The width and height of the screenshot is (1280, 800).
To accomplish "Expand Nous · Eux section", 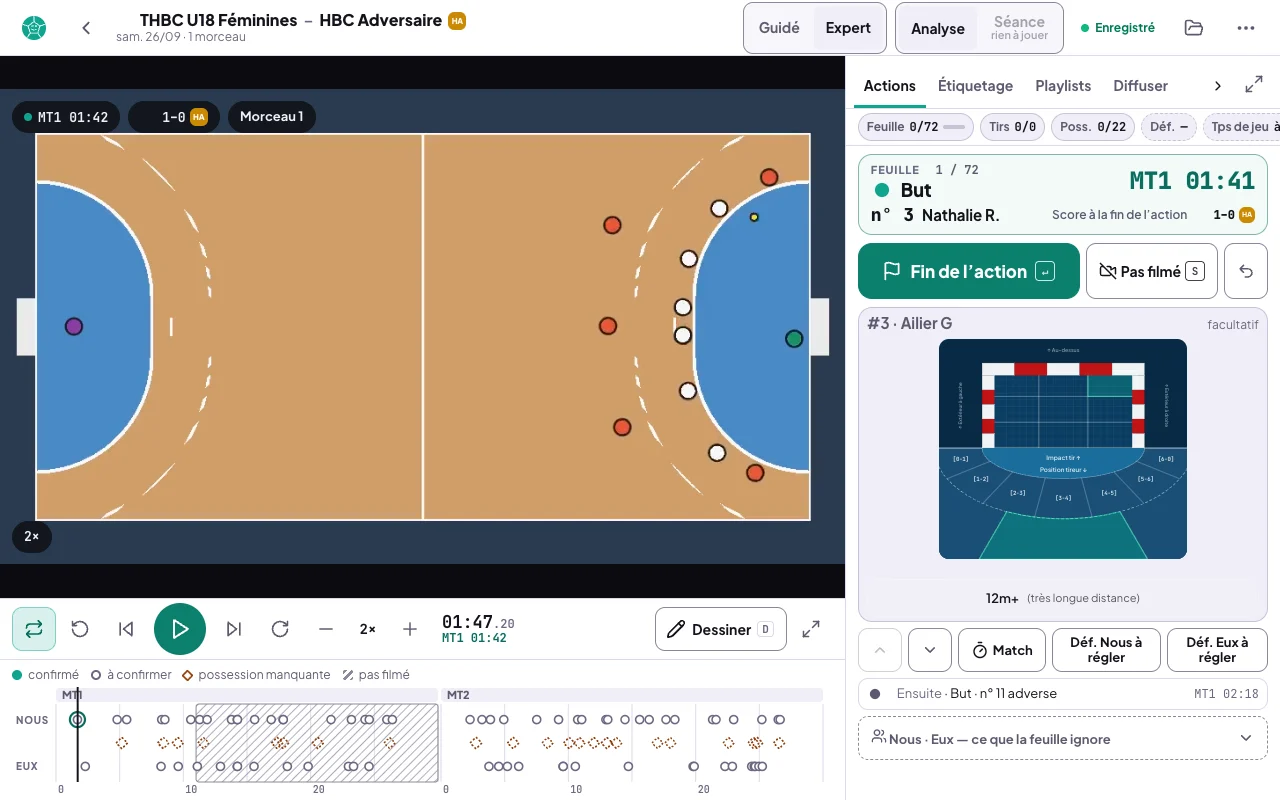I will (1063, 739).
